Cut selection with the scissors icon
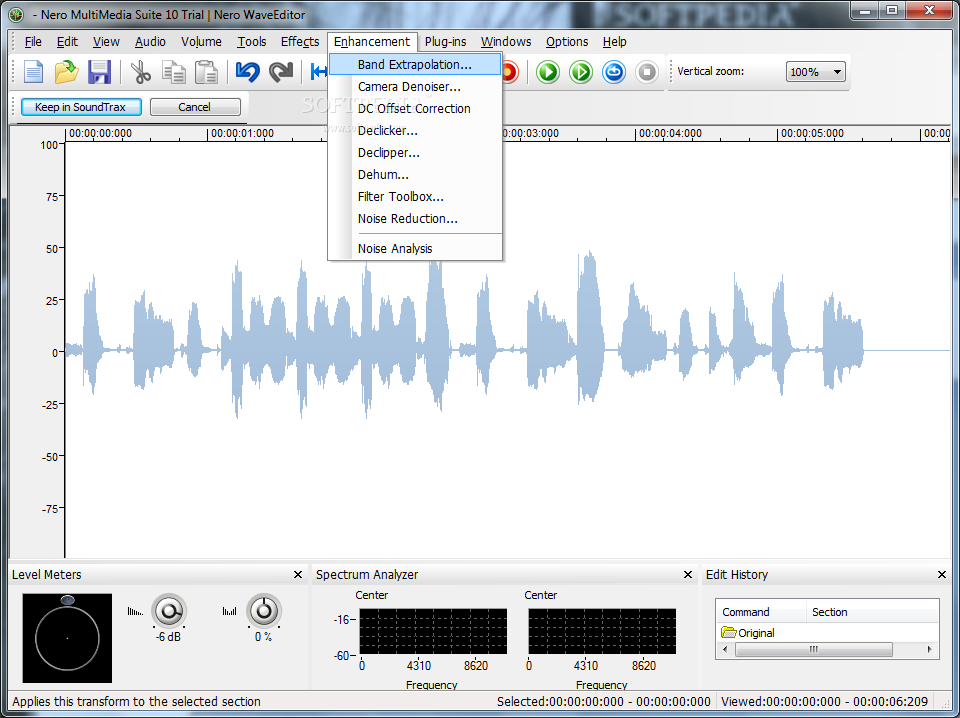960x718 pixels. point(141,72)
